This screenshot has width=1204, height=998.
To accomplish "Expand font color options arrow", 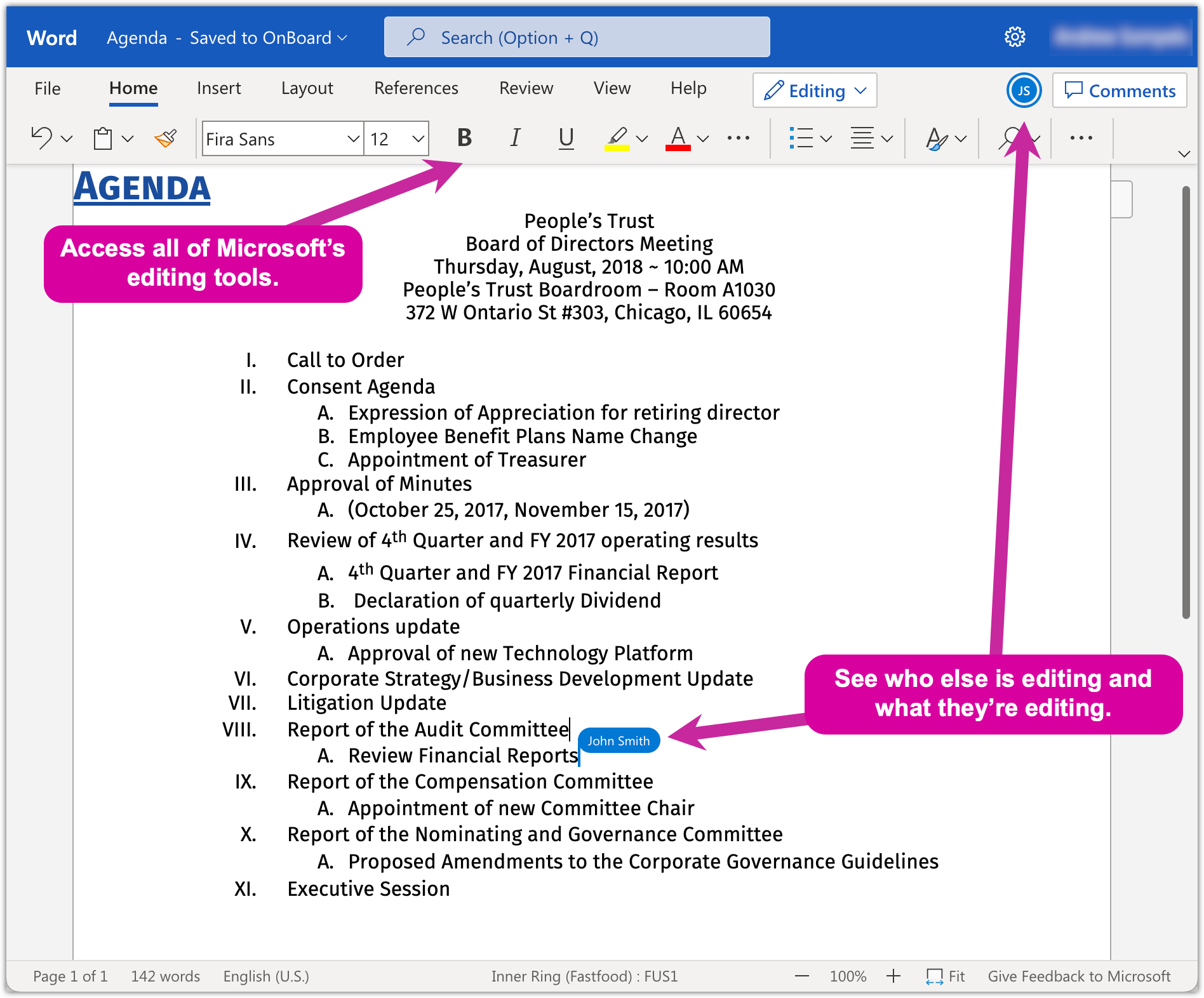I will (703, 138).
